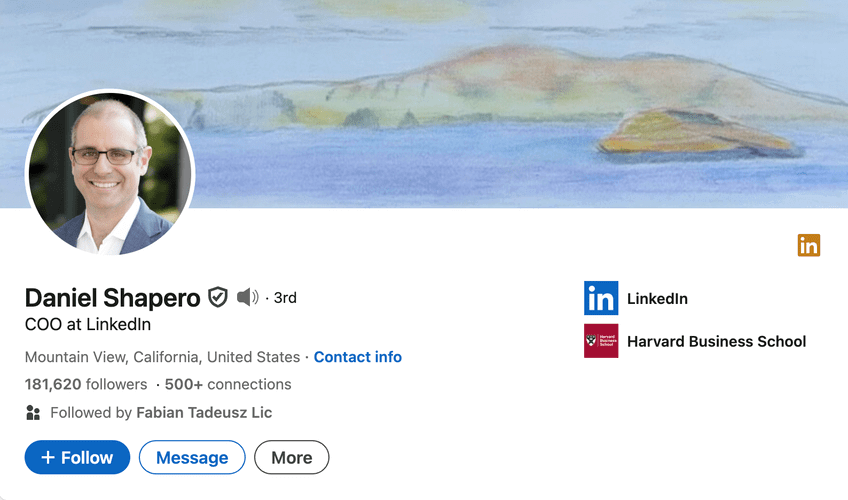Play the name pronunciation speaker icon
Screen dimensions: 848x500
coord(248,297)
